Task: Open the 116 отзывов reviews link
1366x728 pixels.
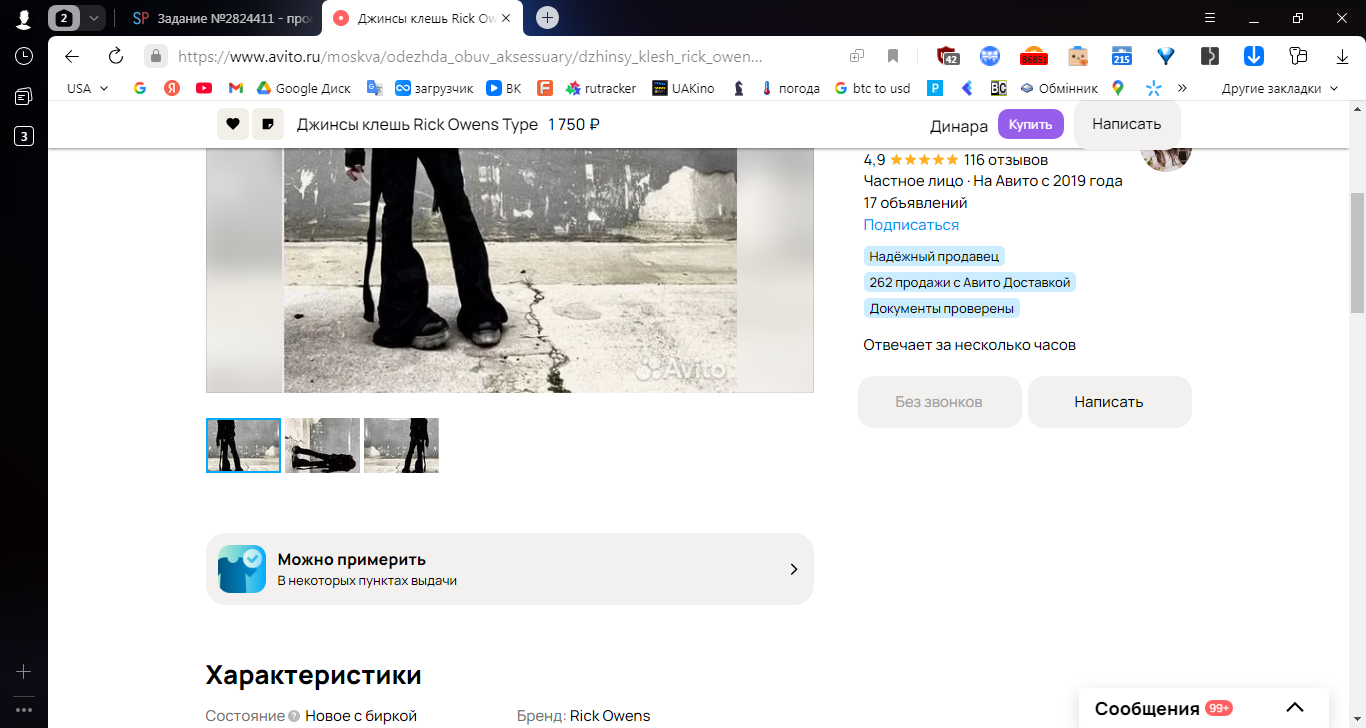Action: click(1006, 159)
